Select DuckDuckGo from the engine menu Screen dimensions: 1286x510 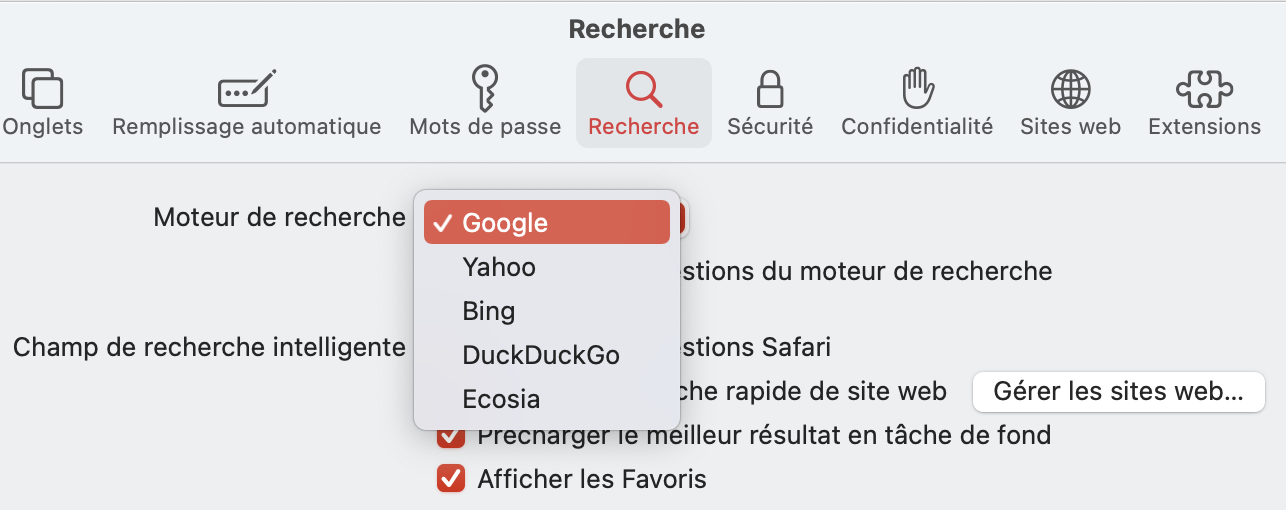(541, 355)
